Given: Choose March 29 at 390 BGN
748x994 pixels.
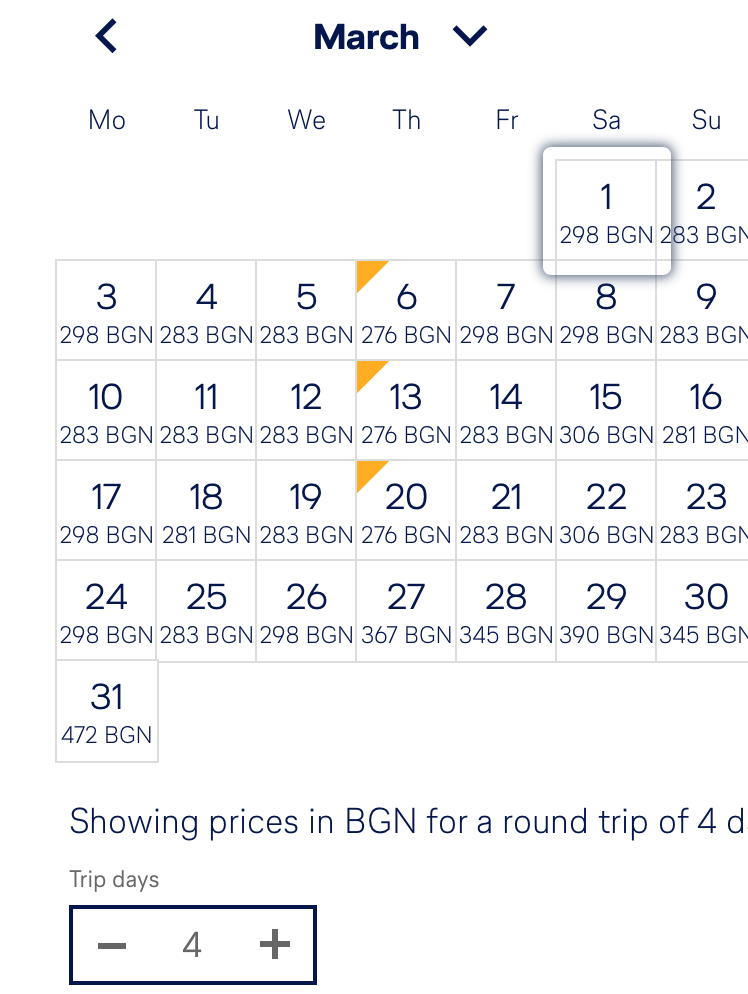Looking at the screenshot, I should click(606, 611).
